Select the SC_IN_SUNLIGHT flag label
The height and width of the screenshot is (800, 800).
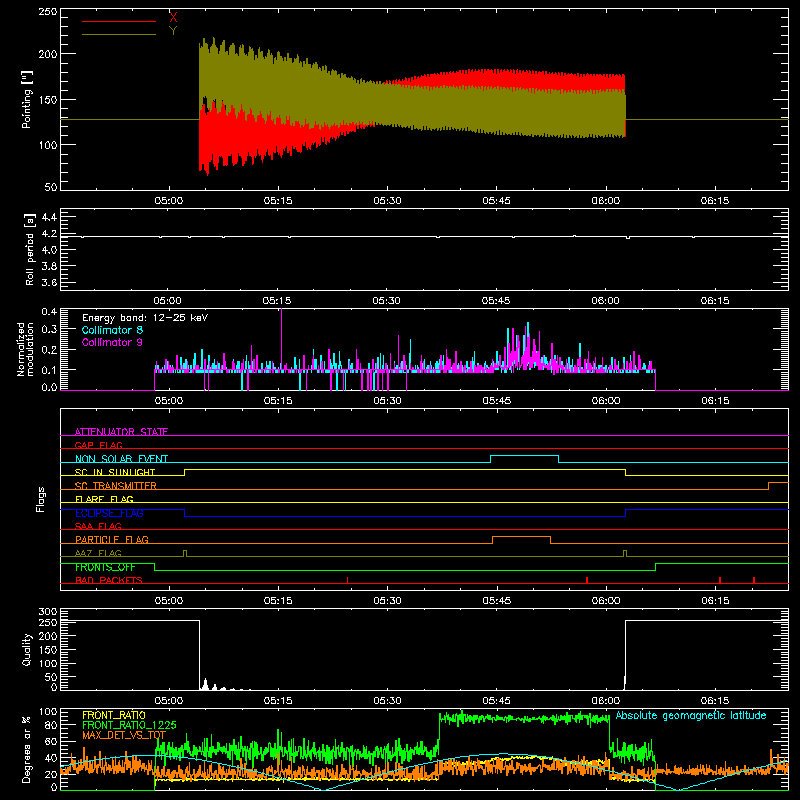[115, 472]
